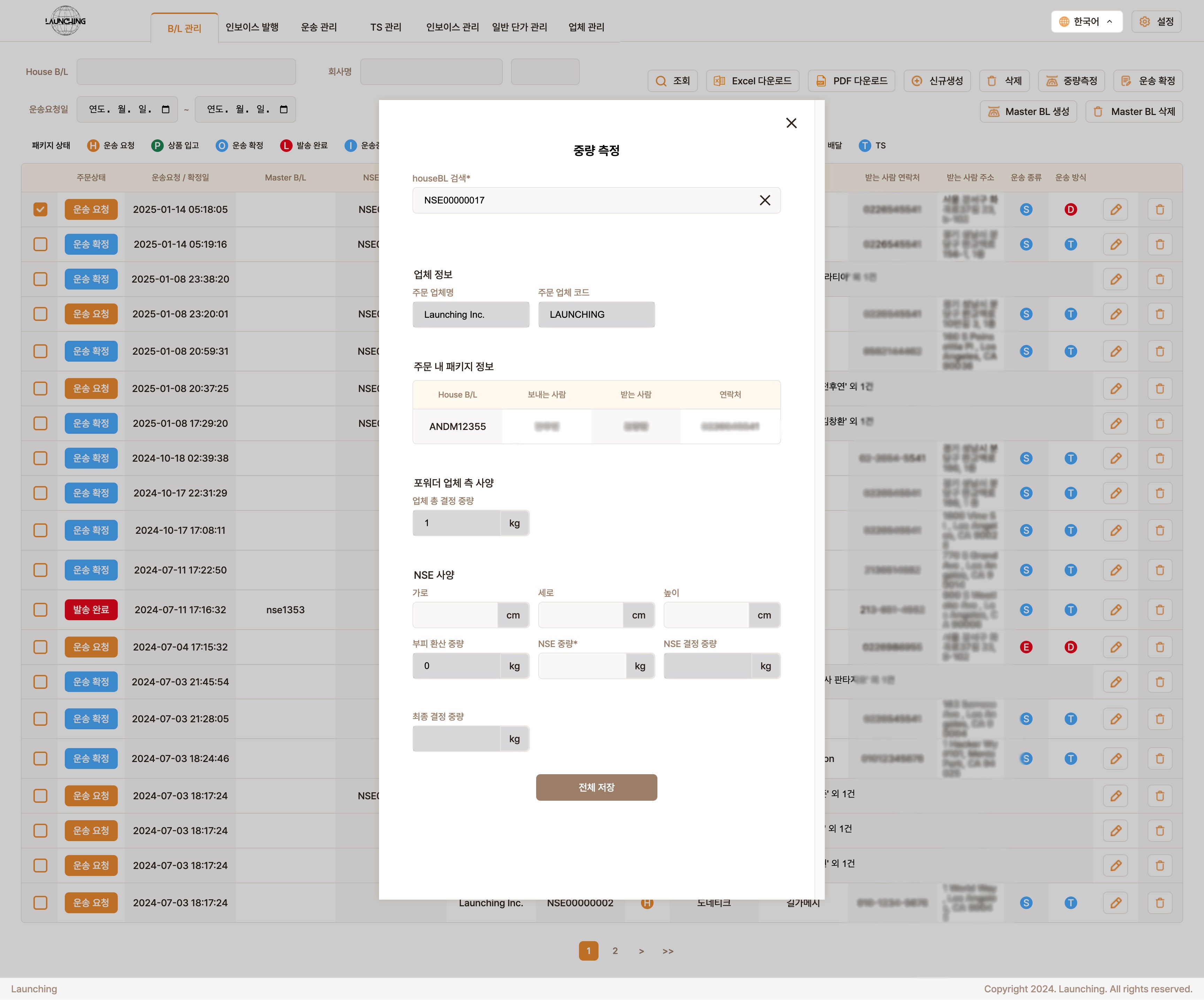Switch to 운송 관리 tab
The width and height of the screenshot is (1204, 1000).
319,27
